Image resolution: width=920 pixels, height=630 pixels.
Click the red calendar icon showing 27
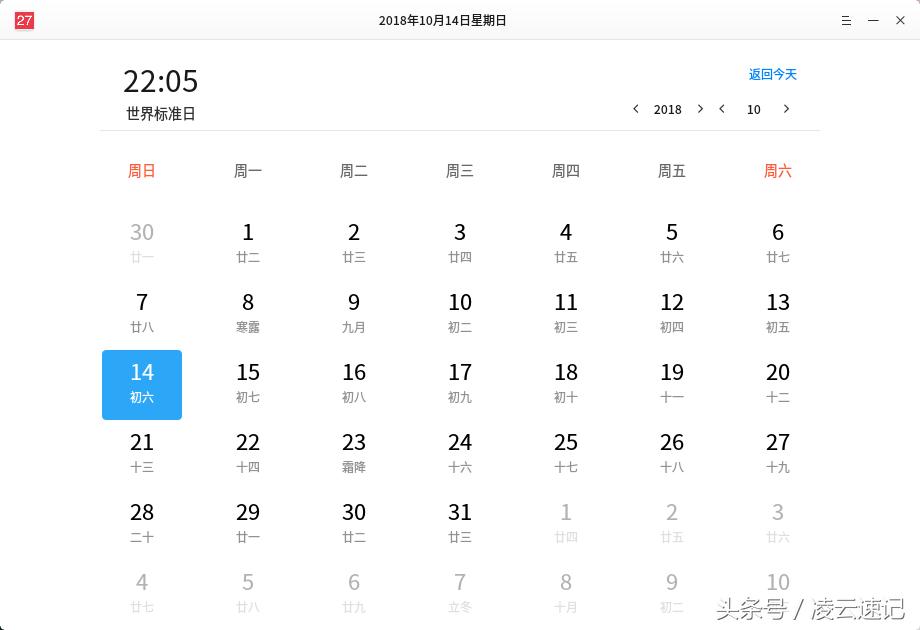click(23, 19)
